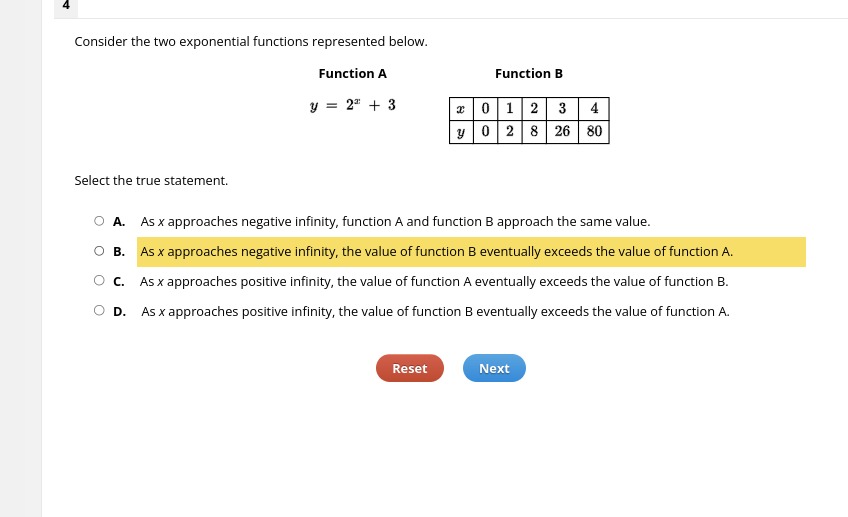
Task: Click the Function B heading
Action: (529, 74)
